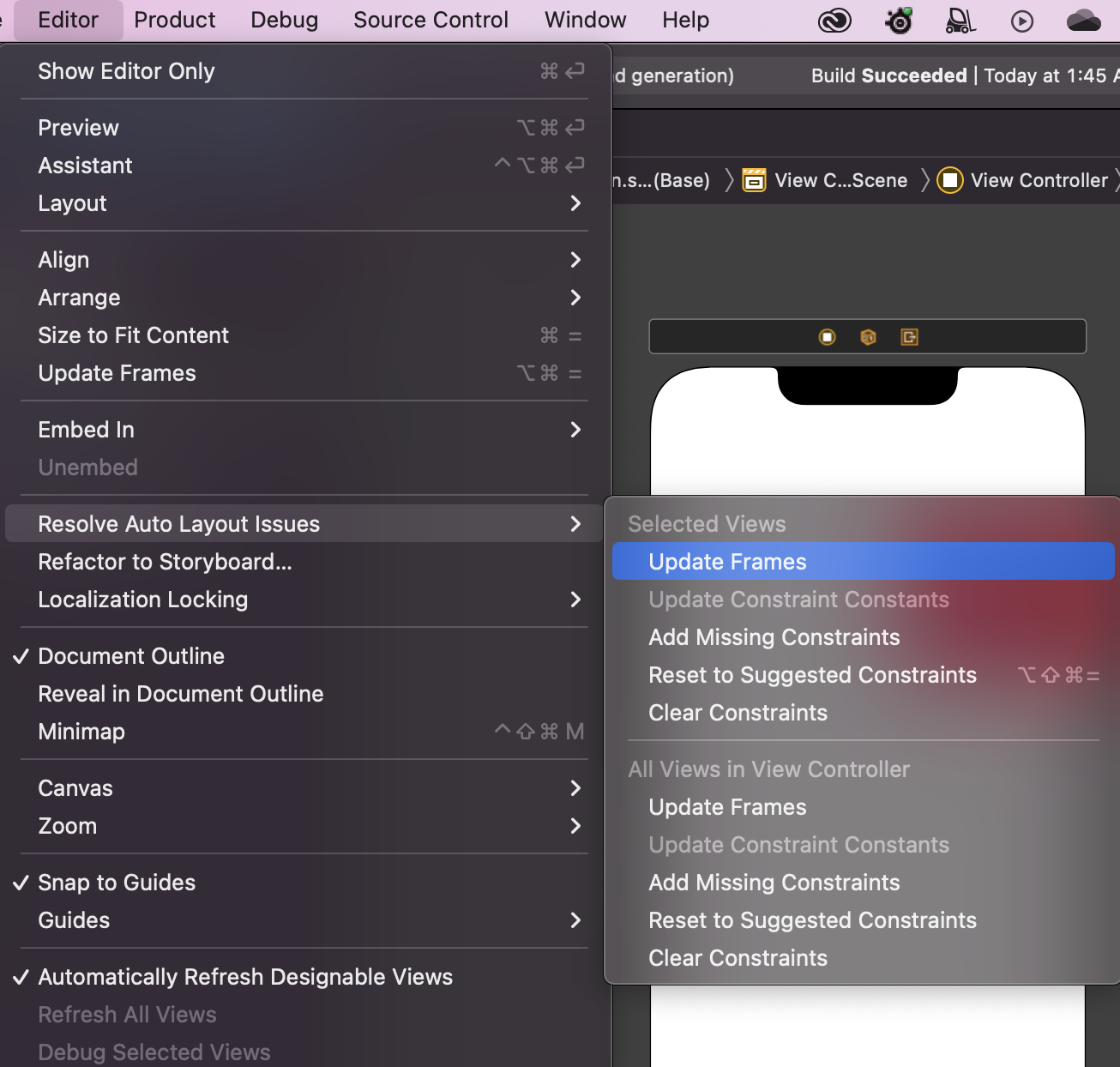Expand the Canvas submenu
1120x1067 pixels.
pos(304,788)
